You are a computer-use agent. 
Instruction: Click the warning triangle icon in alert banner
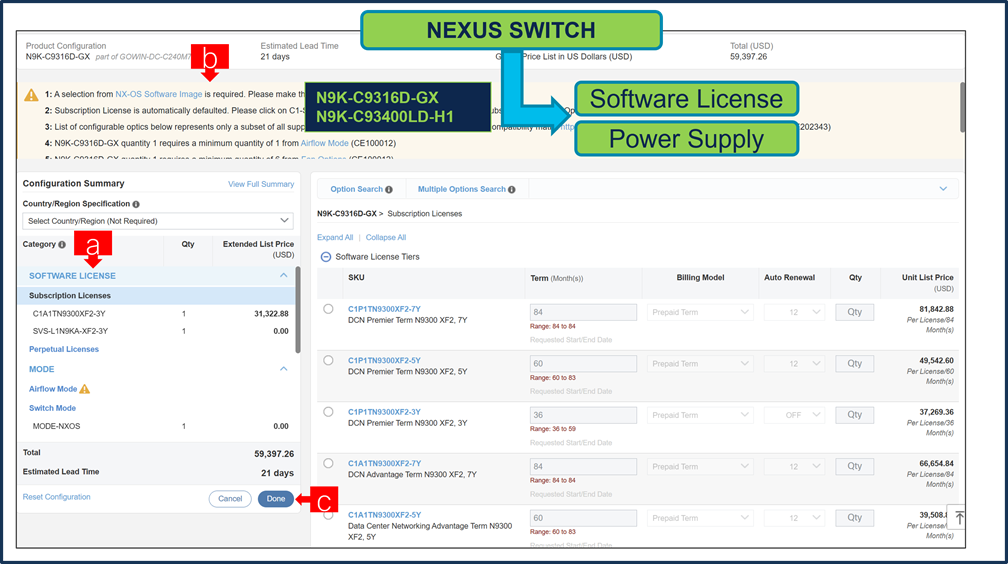[x=31, y=95]
